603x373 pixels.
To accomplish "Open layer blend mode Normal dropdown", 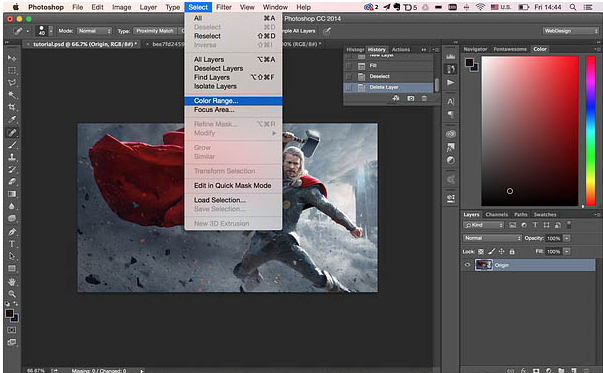I will (492, 238).
